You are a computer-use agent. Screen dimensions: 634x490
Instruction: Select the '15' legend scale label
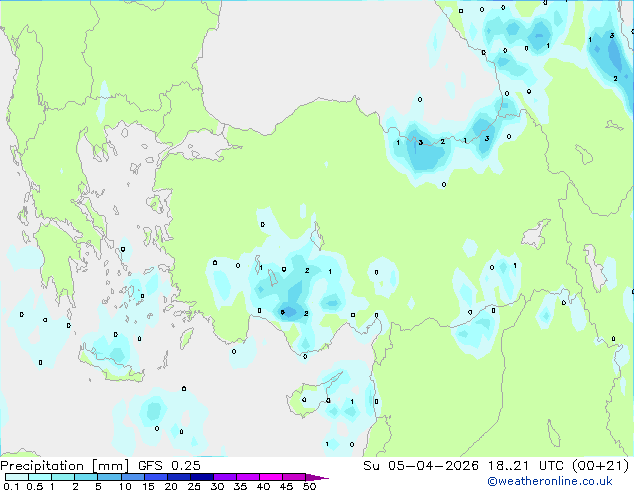pos(148,486)
